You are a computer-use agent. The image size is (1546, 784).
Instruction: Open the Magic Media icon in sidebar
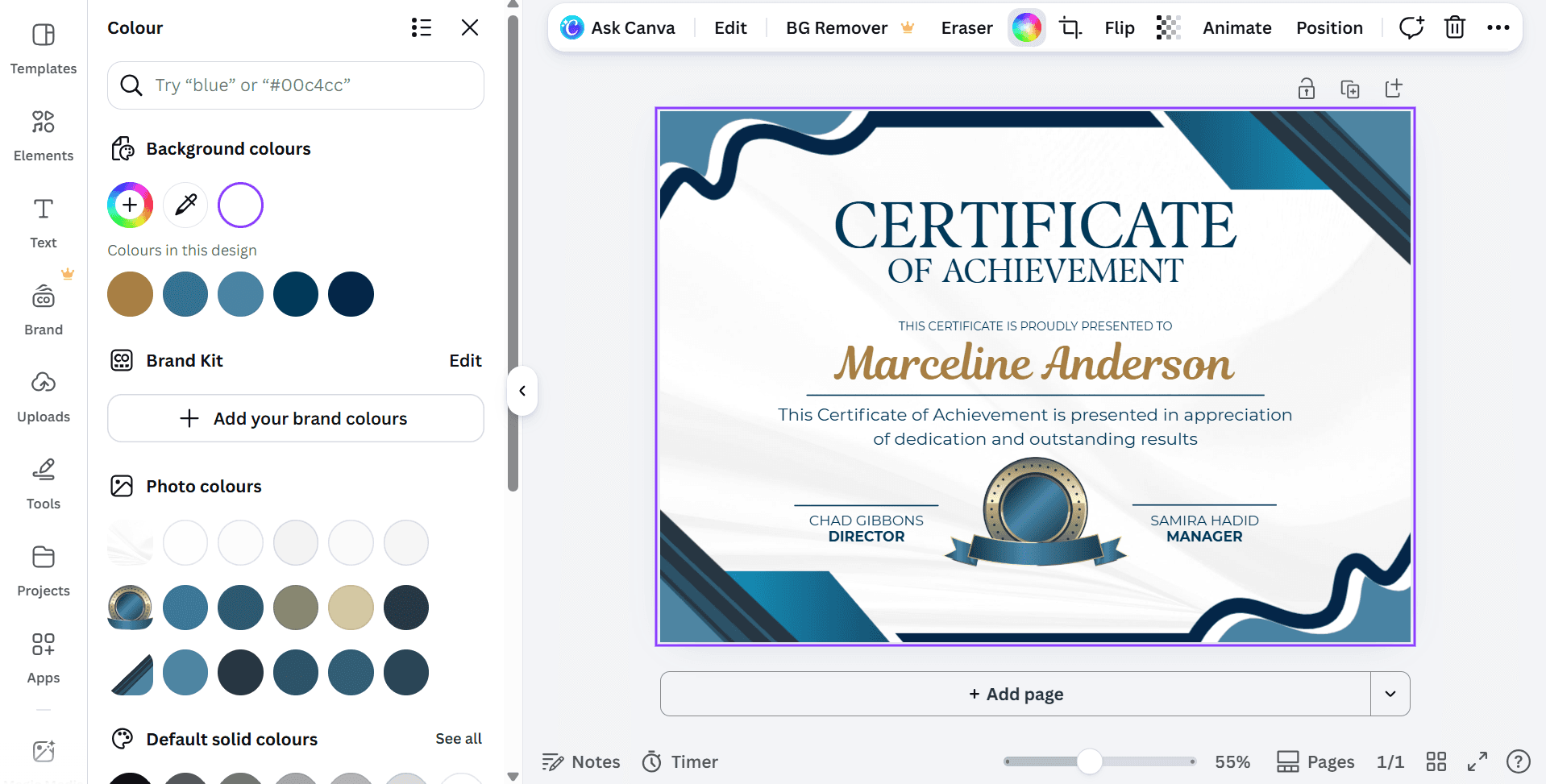[44, 751]
